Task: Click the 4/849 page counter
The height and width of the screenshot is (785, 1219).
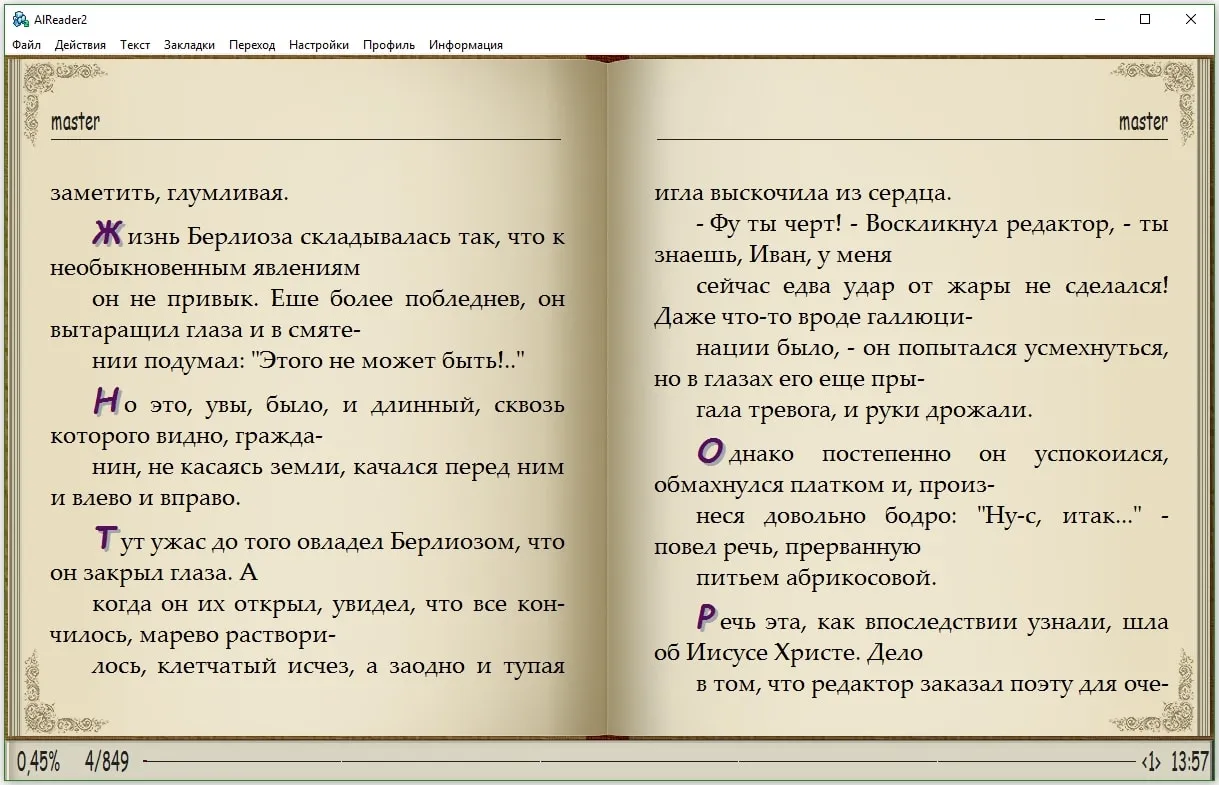Action: click(x=107, y=762)
